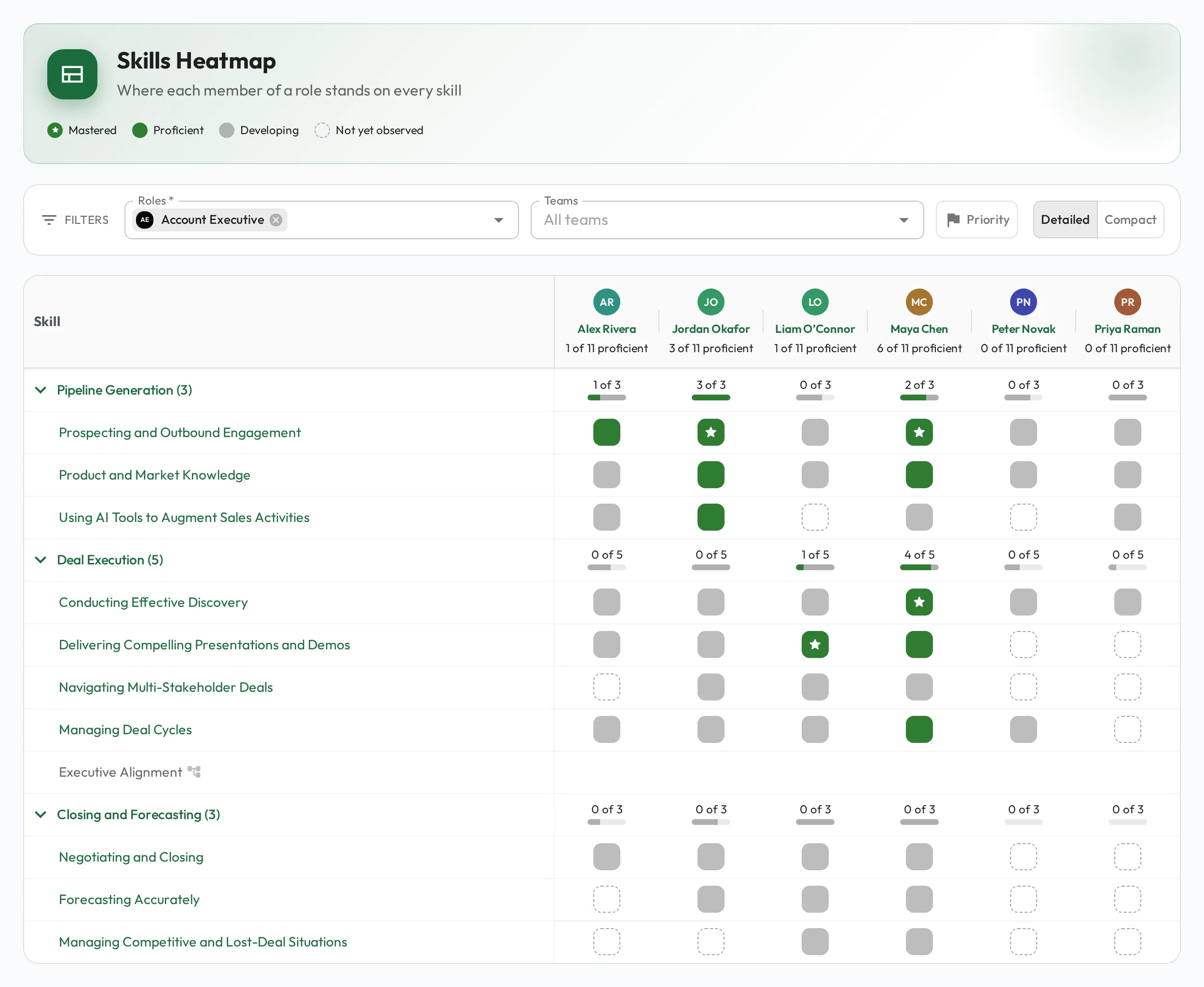Collapse the Pipeline Generation group chevron
The height and width of the screenshot is (987, 1204).
point(41,390)
